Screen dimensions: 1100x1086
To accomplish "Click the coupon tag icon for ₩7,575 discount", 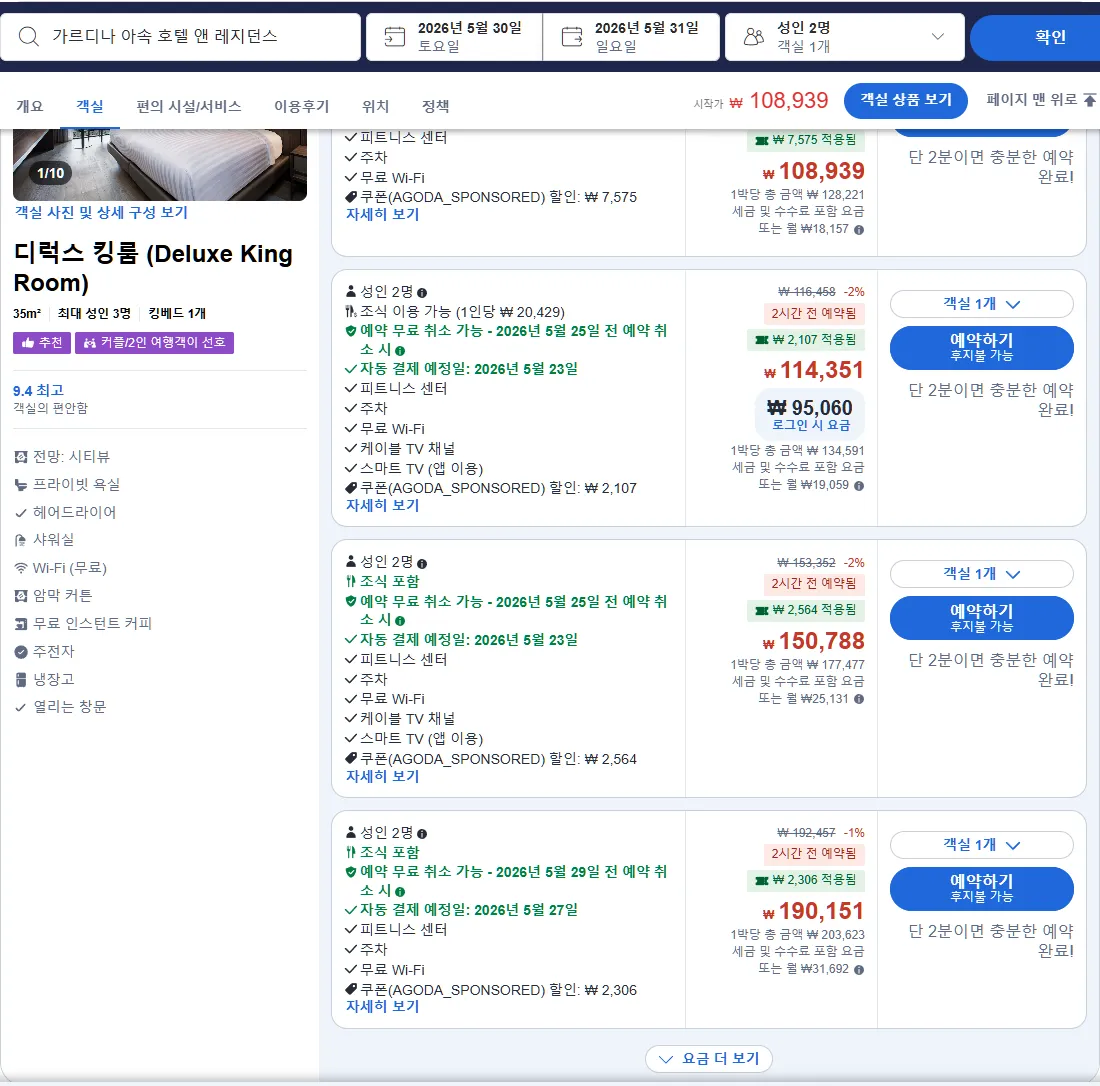I will pyautogui.click(x=351, y=197).
